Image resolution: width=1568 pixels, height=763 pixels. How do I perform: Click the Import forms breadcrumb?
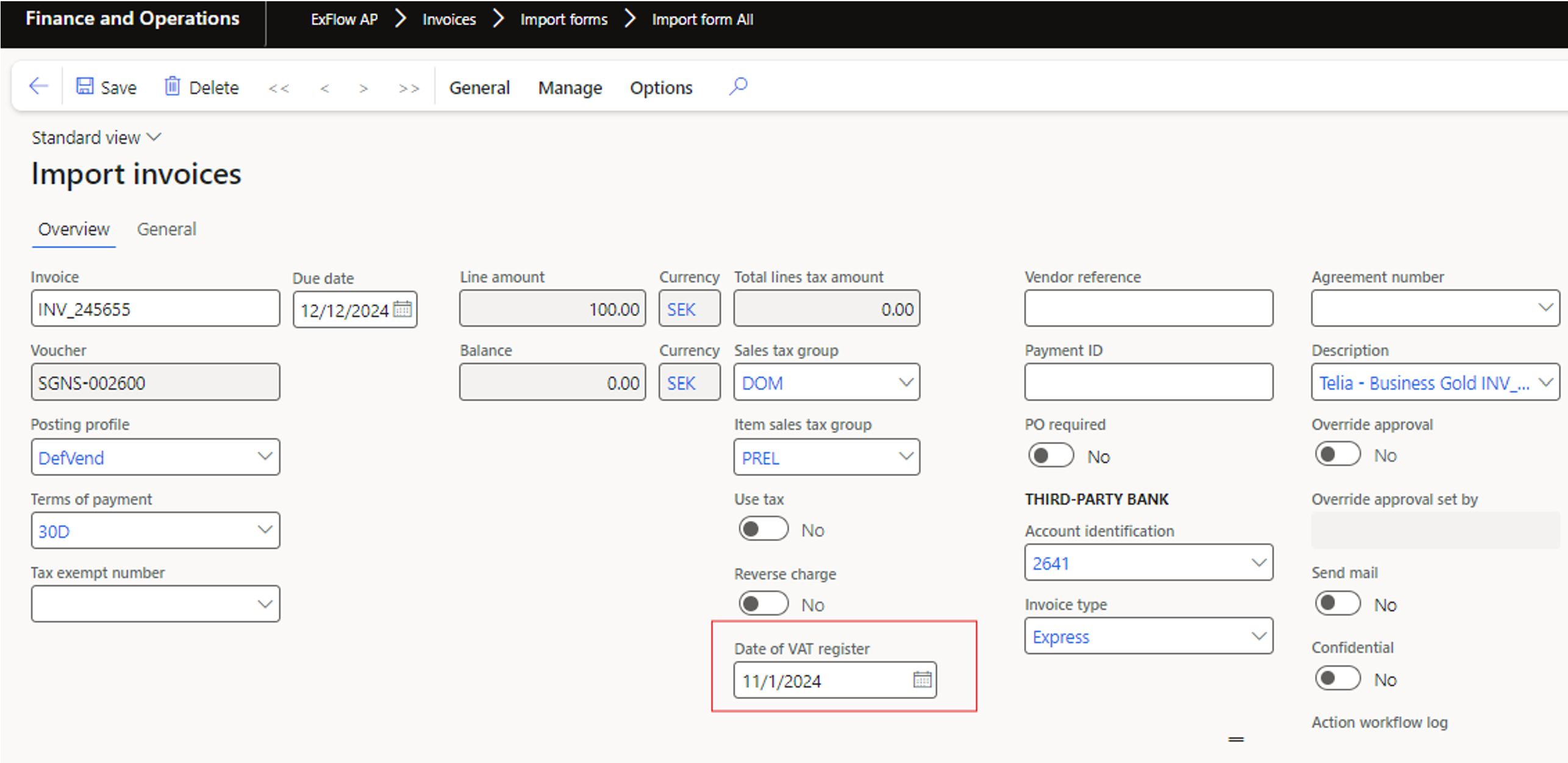click(x=564, y=20)
